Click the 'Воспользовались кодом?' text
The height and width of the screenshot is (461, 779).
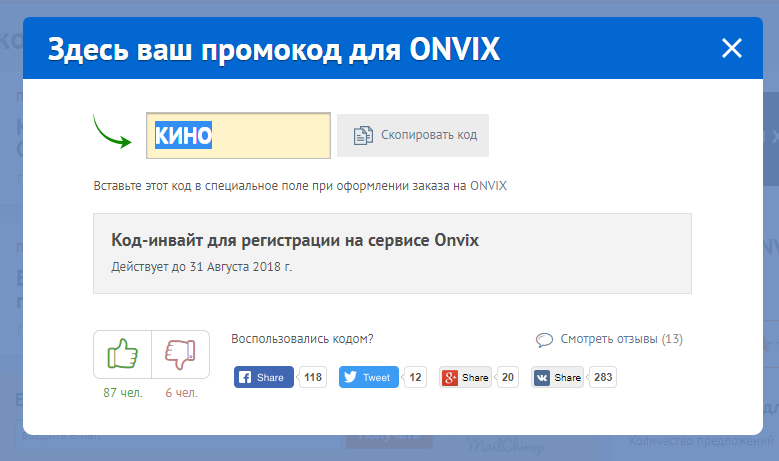click(x=302, y=339)
